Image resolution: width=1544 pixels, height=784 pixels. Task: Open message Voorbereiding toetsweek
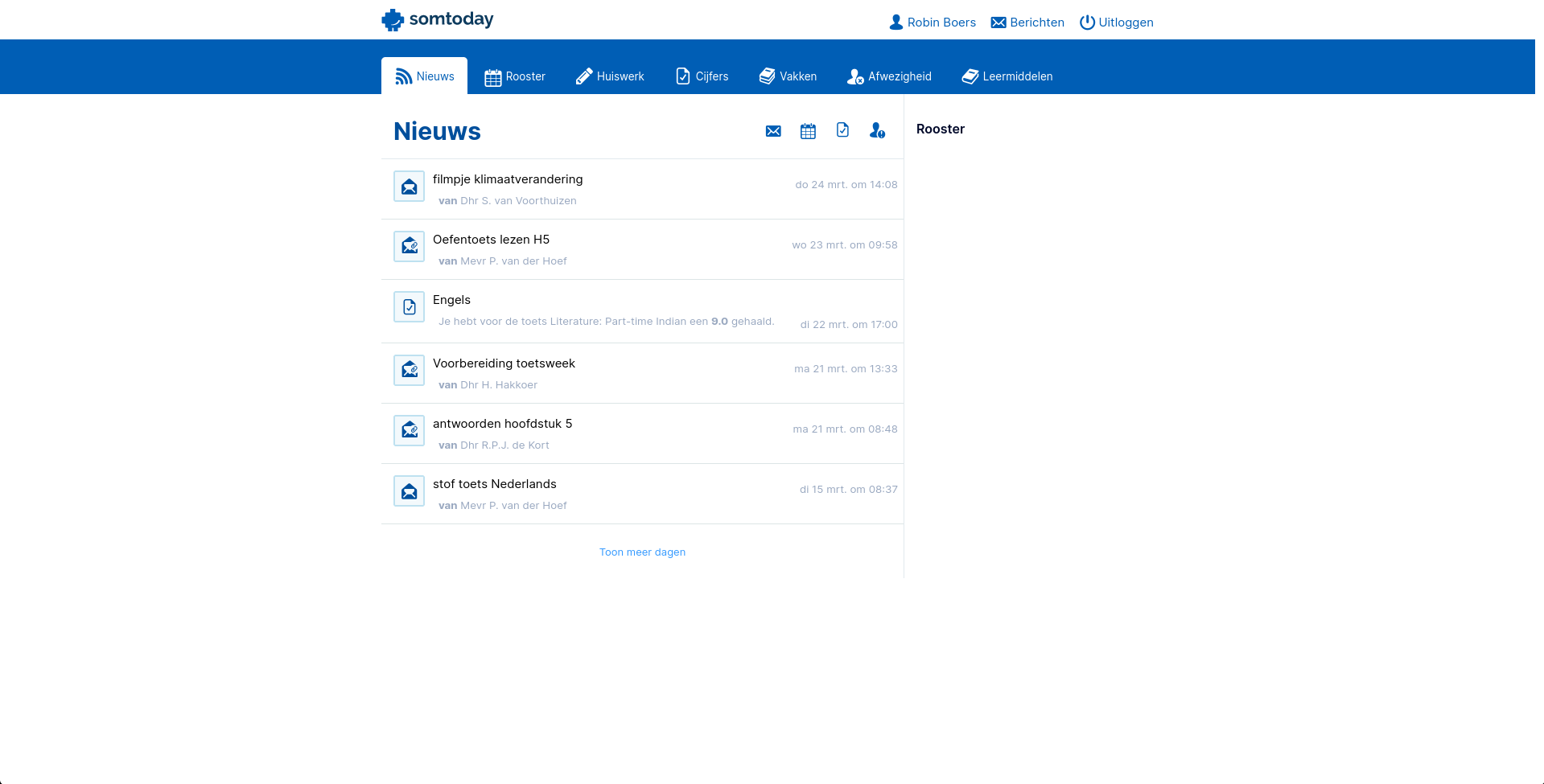(x=642, y=374)
